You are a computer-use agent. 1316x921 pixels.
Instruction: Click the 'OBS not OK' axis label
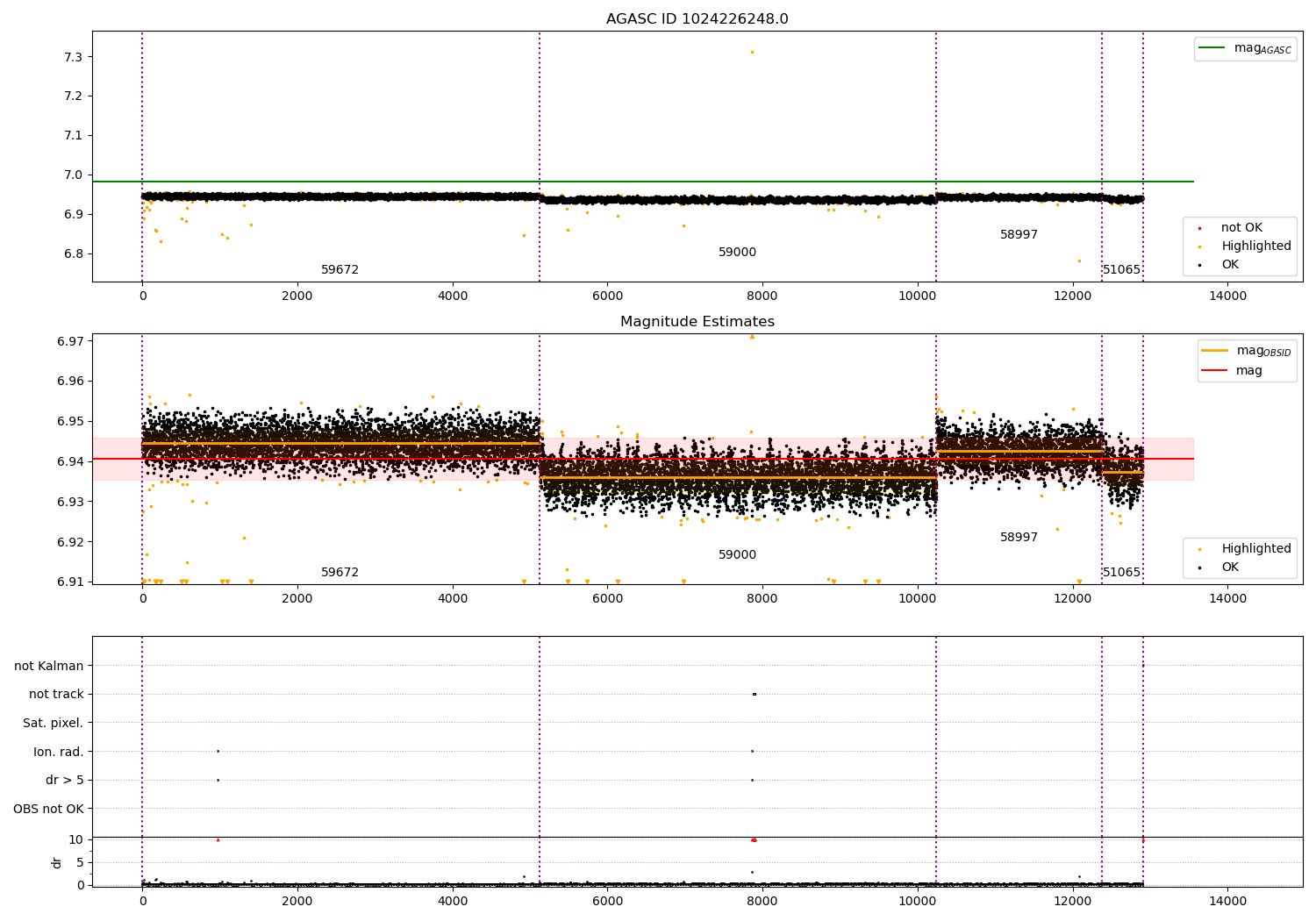pos(48,810)
